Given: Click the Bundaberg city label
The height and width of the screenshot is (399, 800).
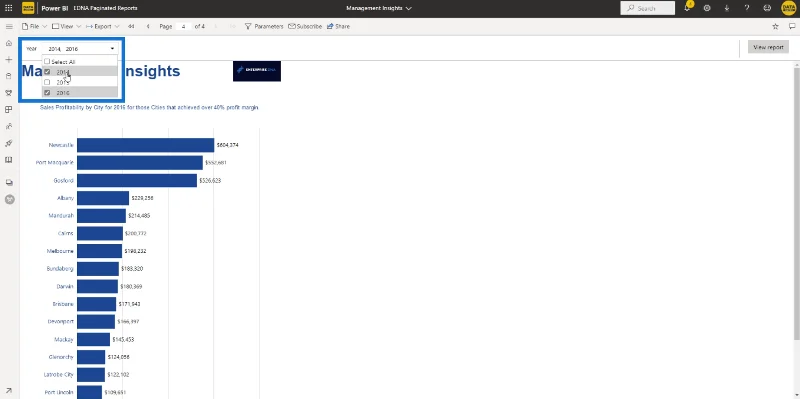Looking at the screenshot, I should click(x=60, y=268).
